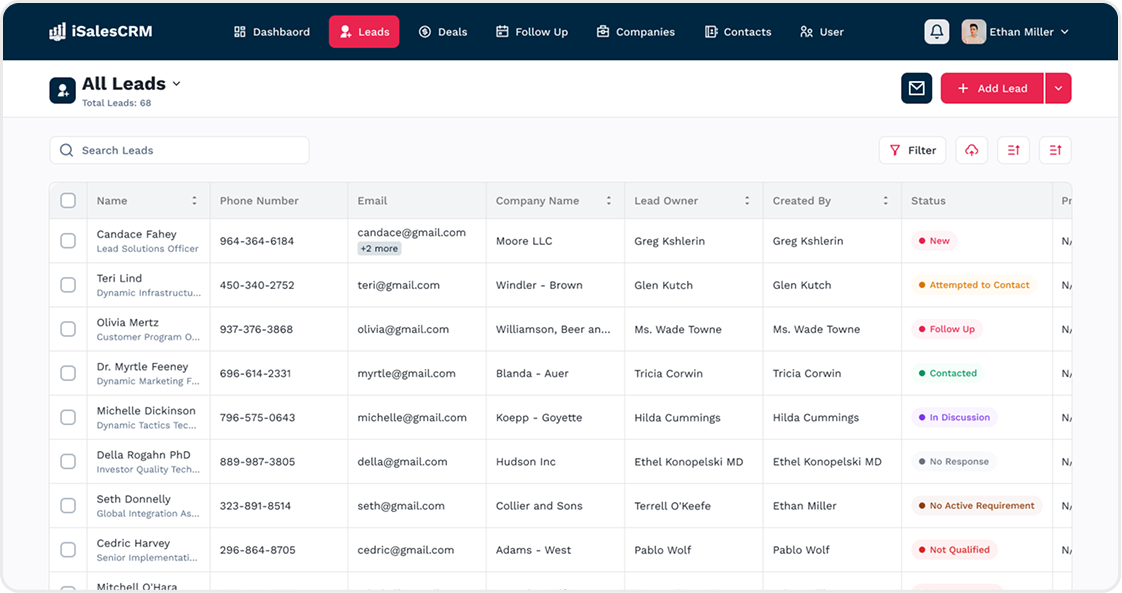The width and height of the screenshot is (1122, 593).
Task: Click company name Moore LLC
Action: coord(524,241)
